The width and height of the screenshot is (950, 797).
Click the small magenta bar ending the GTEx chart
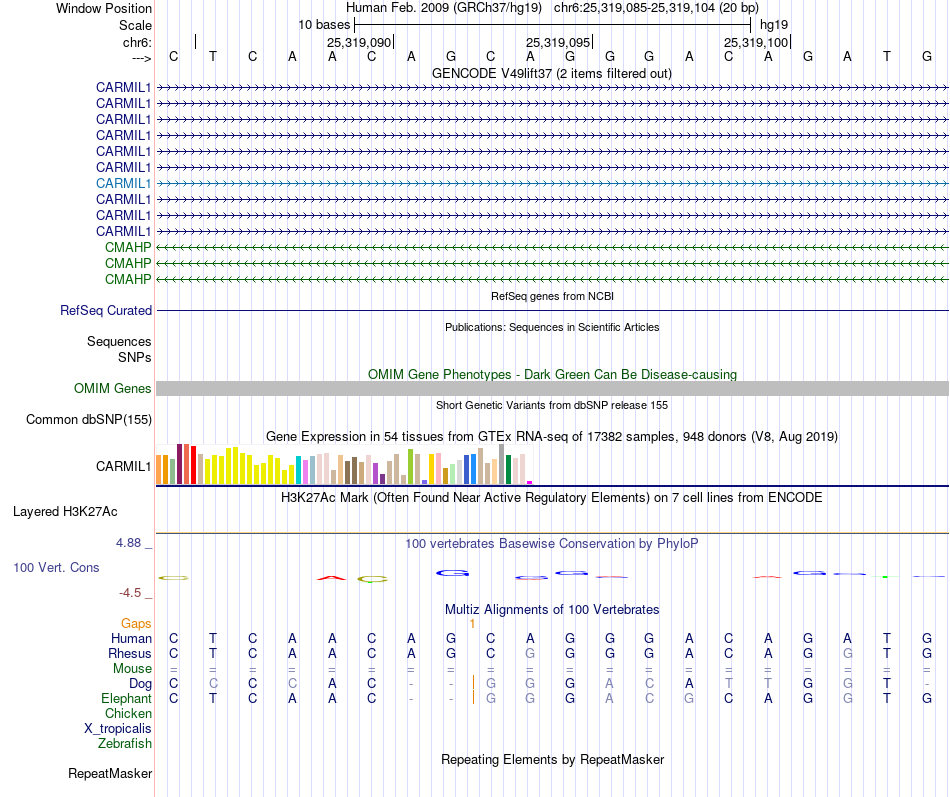click(530, 482)
